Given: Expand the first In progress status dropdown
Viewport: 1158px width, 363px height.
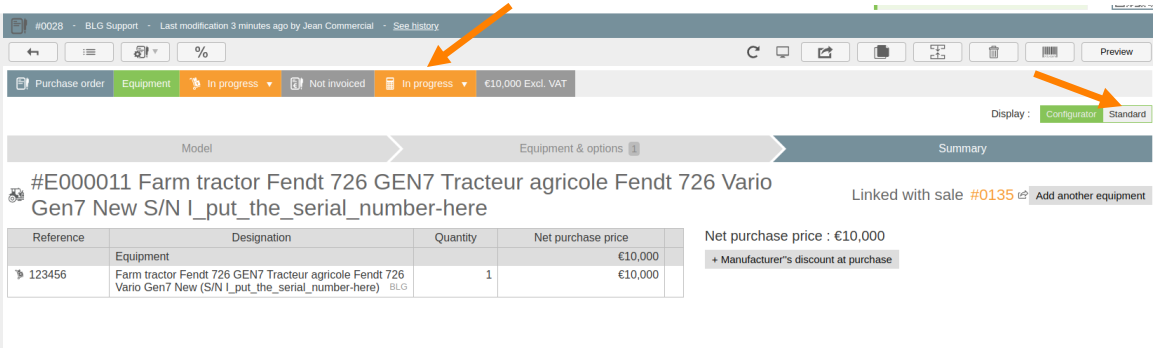Looking at the screenshot, I should 230,83.
